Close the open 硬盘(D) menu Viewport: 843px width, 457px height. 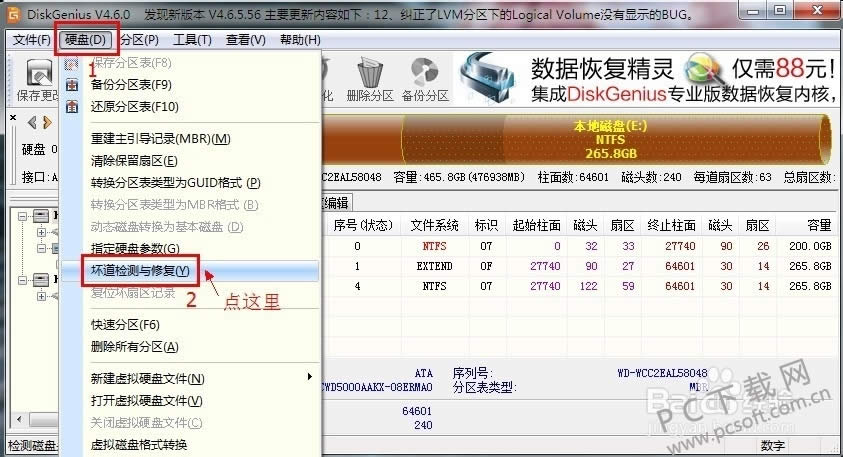85,40
